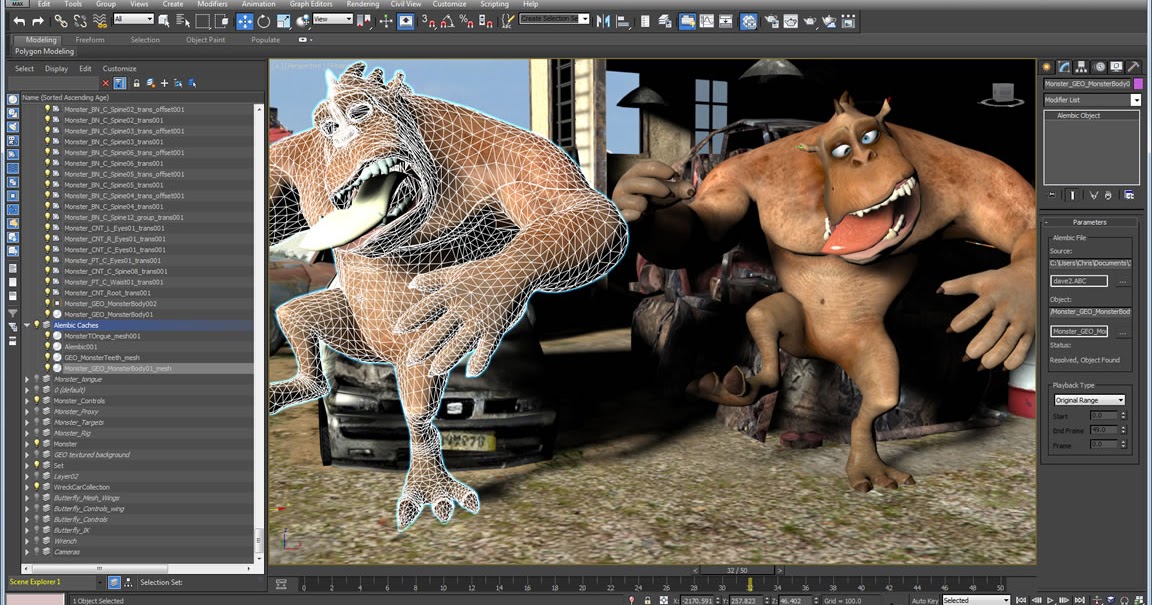Activate the Select and Scale tool
The height and width of the screenshot is (605, 1152).
pyautogui.click(x=283, y=21)
